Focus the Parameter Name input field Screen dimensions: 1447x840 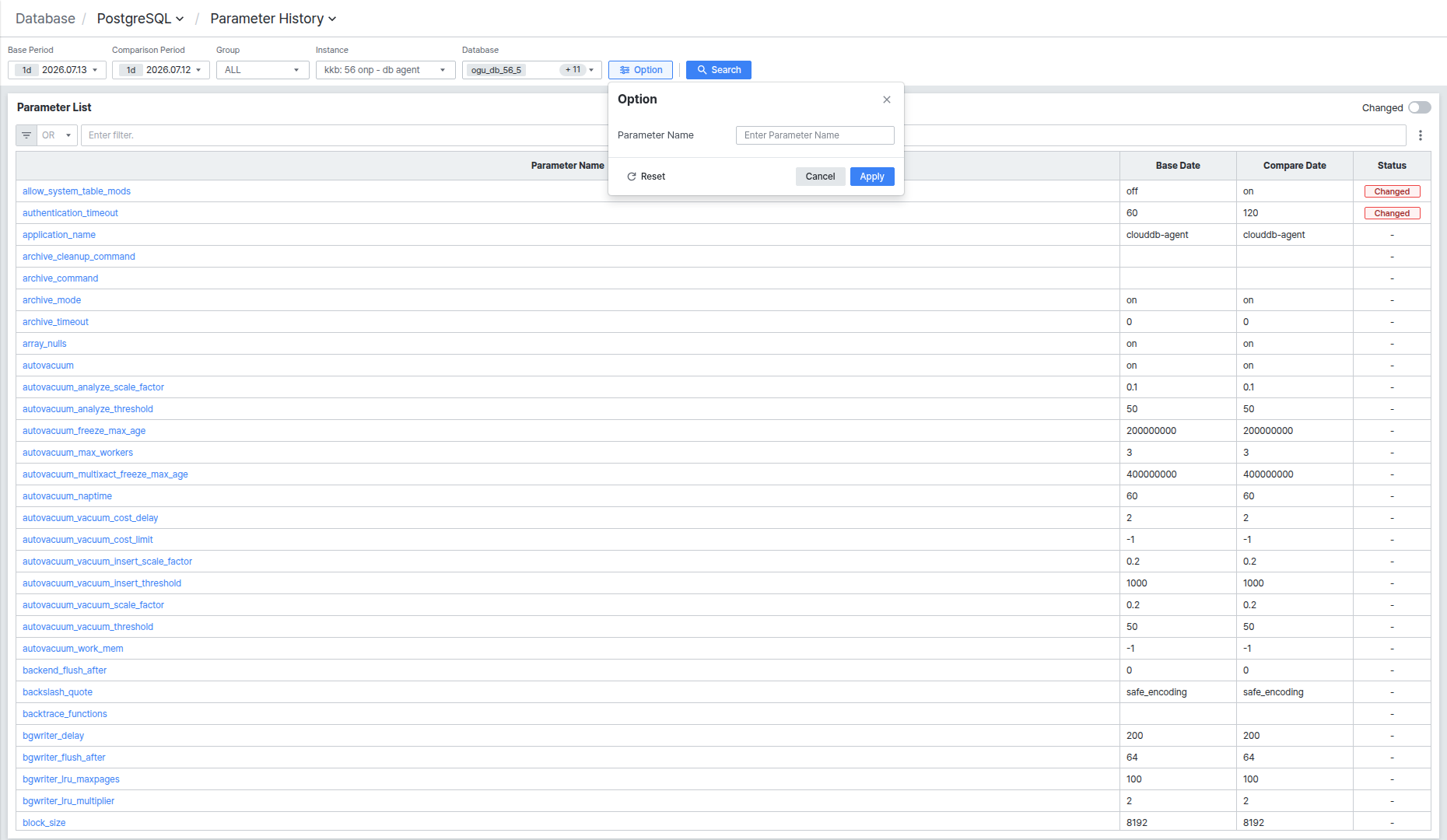coord(815,135)
